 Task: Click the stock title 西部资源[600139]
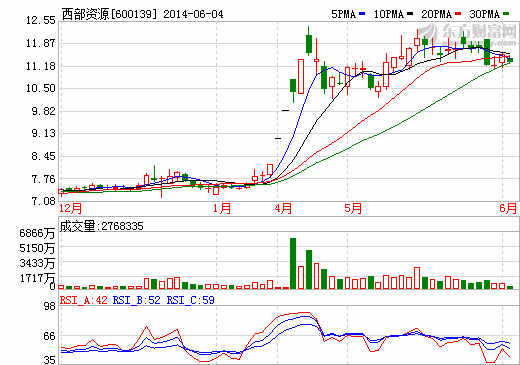click(109, 14)
